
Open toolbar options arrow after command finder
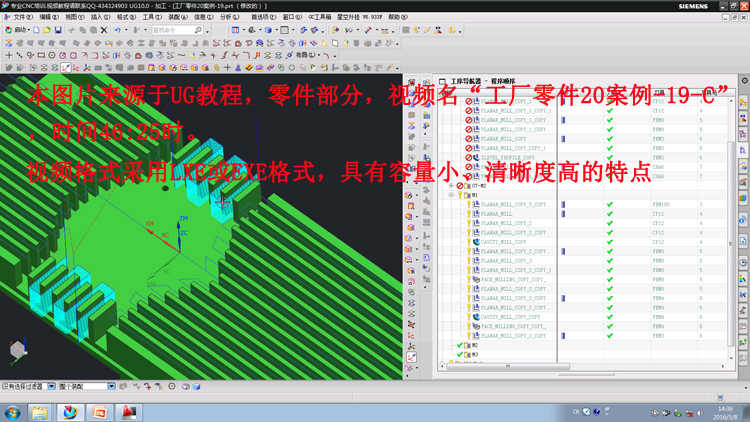tap(208, 31)
